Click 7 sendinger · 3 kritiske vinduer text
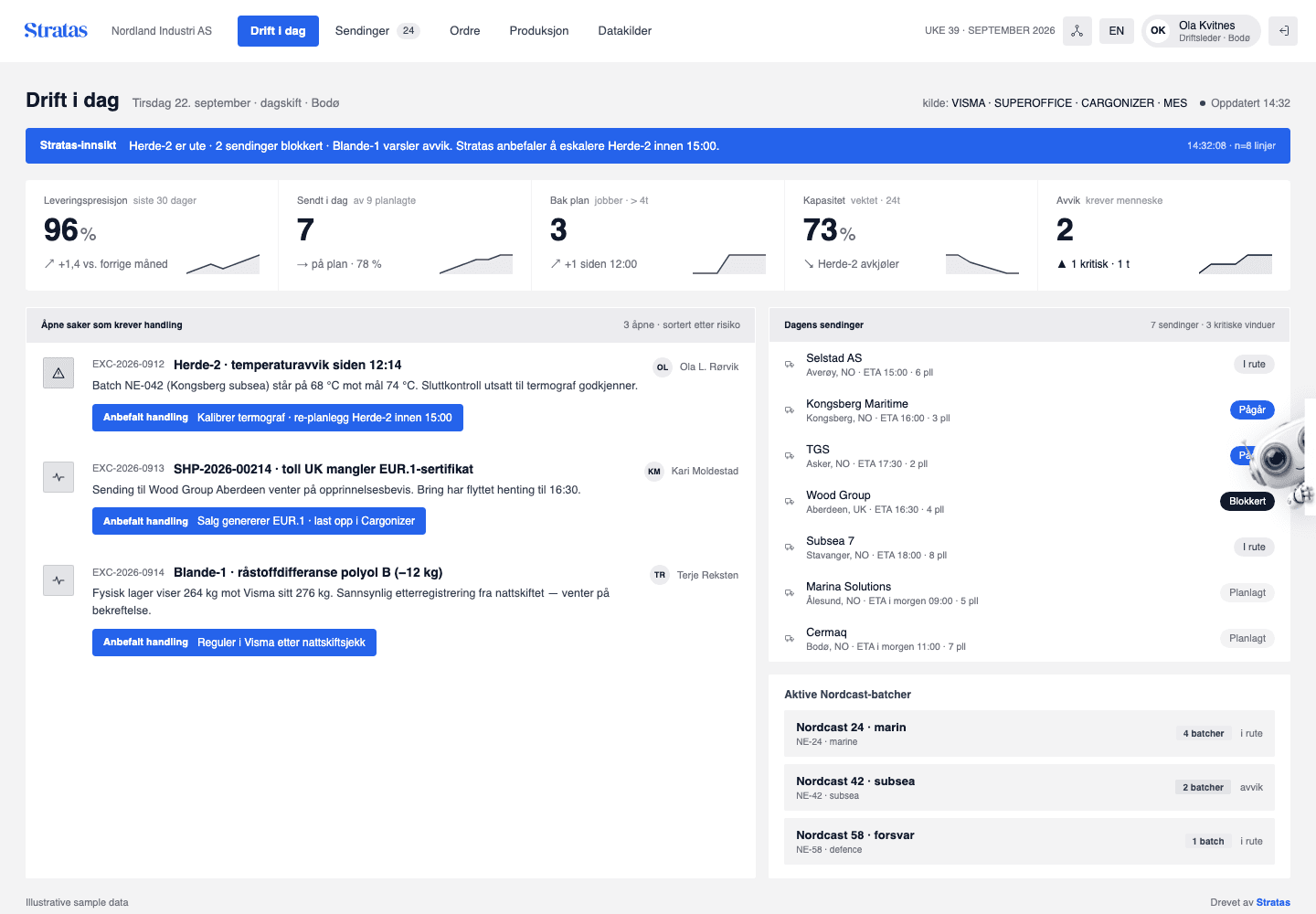The width and height of the screenshot is (1316, 914). point(1213,324)
